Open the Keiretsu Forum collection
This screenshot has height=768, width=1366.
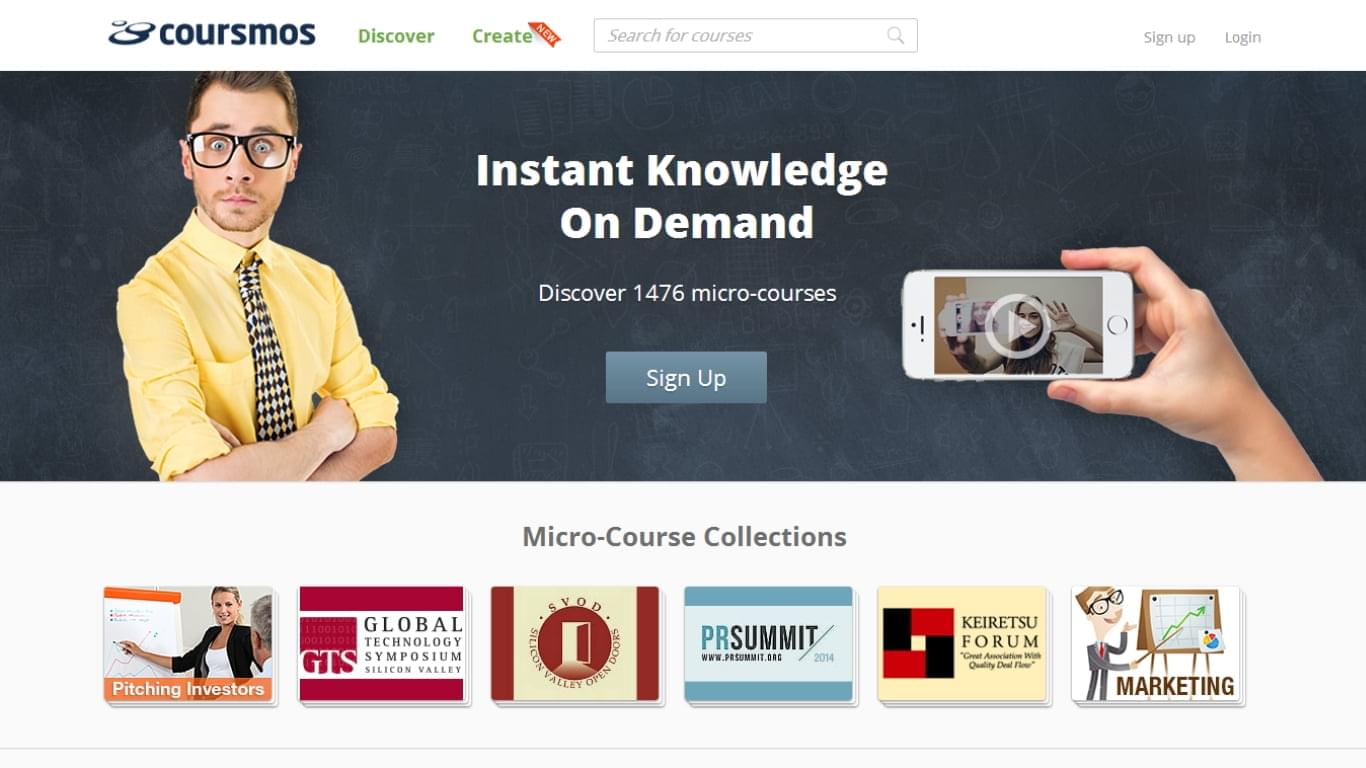[963, 645]
